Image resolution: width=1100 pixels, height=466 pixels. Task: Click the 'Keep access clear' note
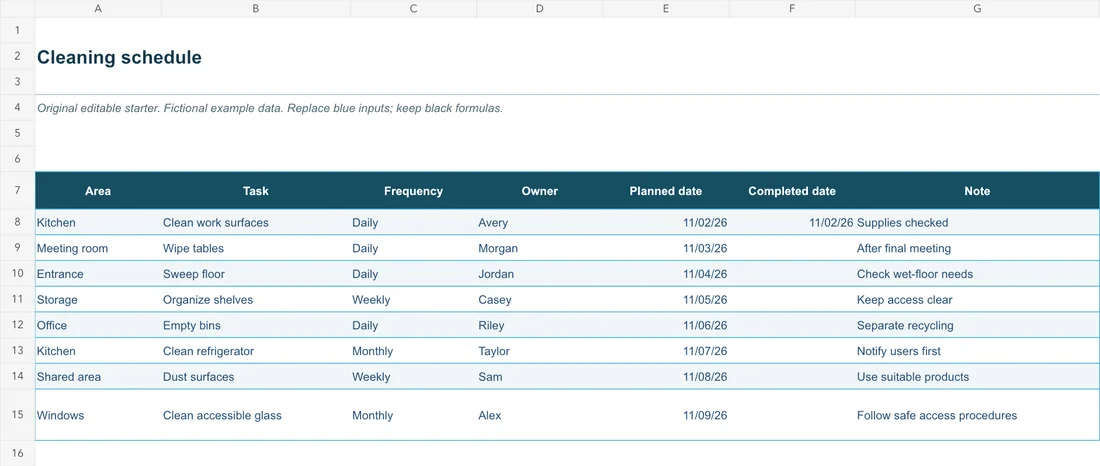point(977,300)
